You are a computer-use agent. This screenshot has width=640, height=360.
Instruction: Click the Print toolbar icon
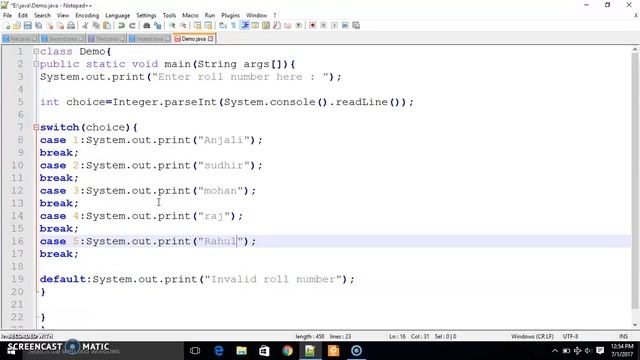(71, 25)
